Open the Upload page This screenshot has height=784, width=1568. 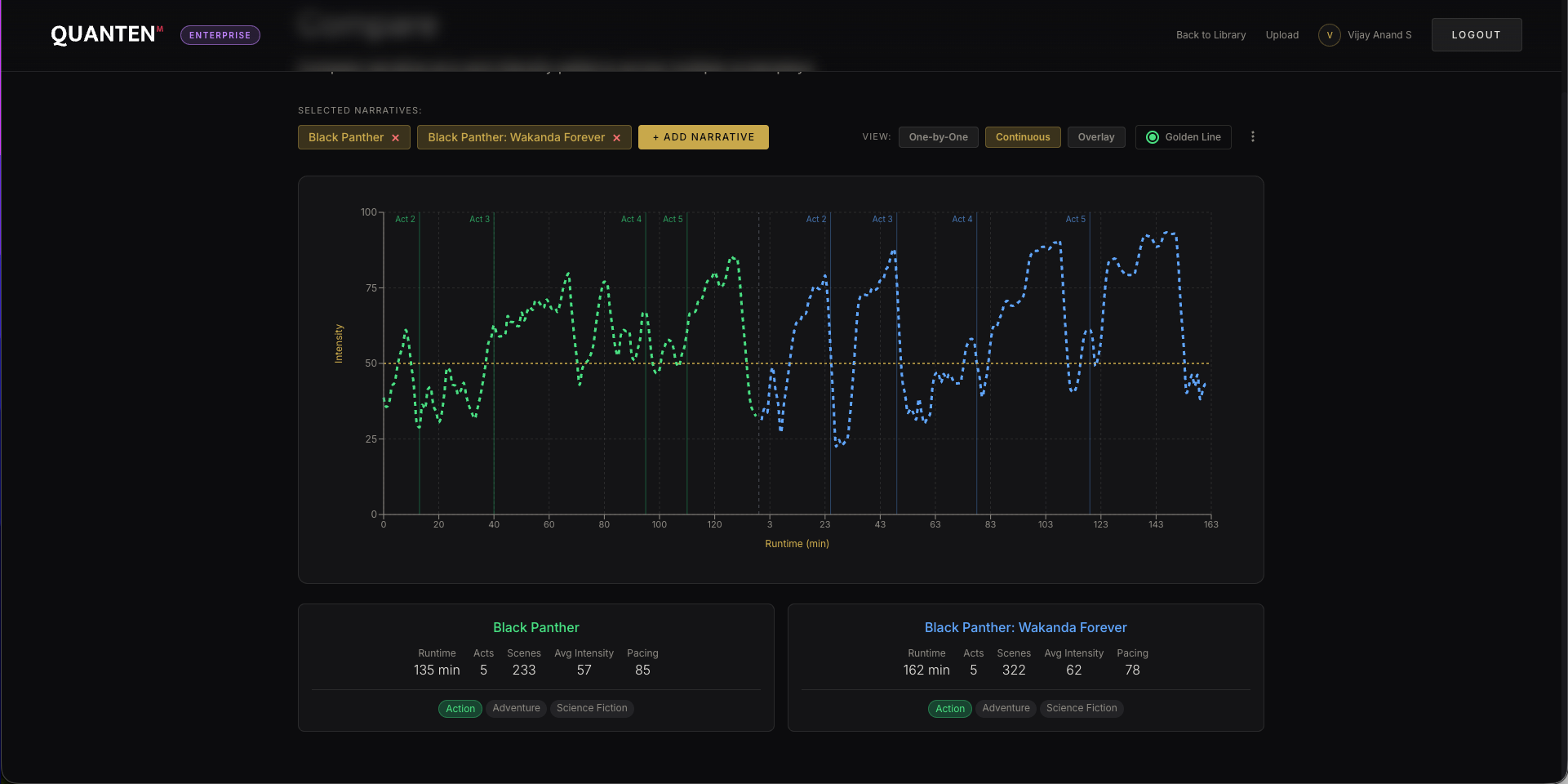point(1281,35)
